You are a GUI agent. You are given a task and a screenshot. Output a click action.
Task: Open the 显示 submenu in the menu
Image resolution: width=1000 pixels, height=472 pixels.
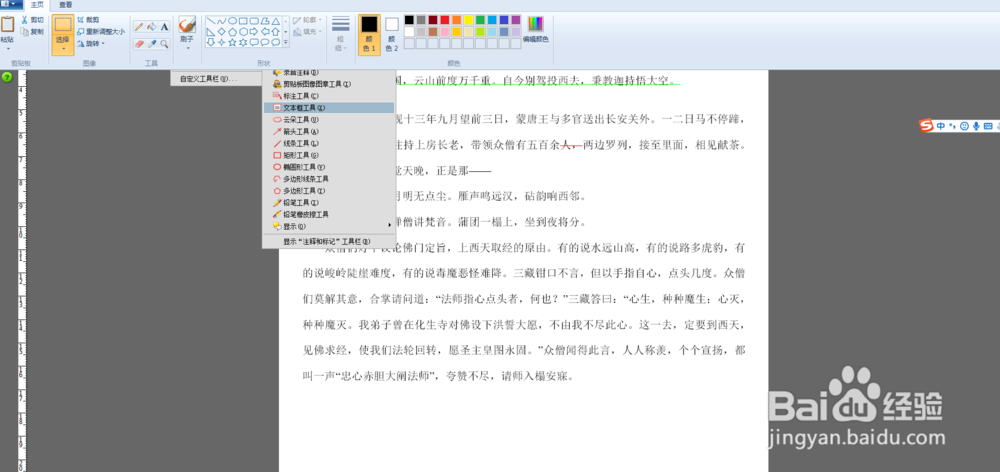tap(328, 226)
